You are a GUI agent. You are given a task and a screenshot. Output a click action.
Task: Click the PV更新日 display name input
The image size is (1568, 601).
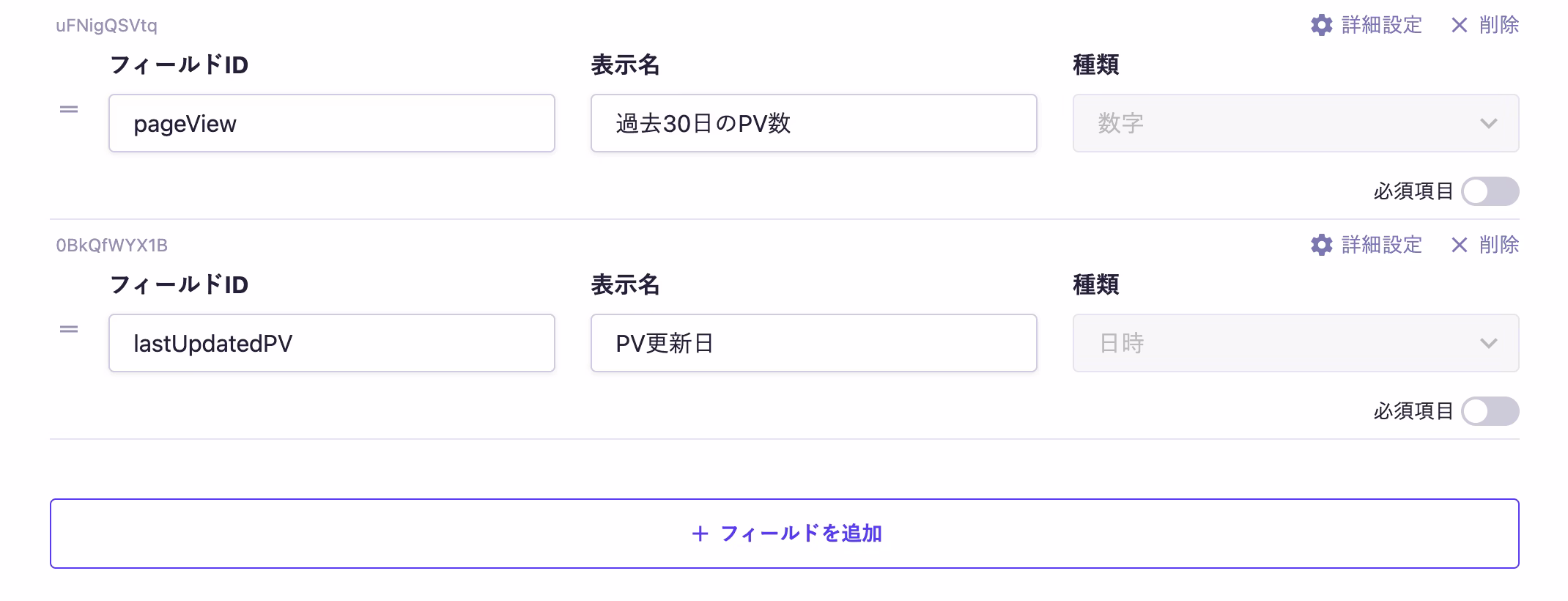813,343
